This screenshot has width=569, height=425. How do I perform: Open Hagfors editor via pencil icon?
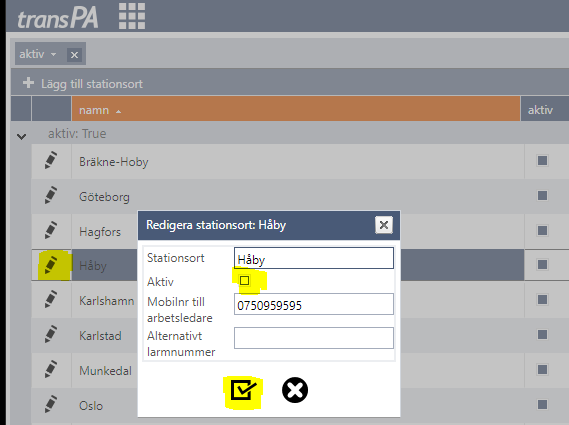click(x=50, y=230)
